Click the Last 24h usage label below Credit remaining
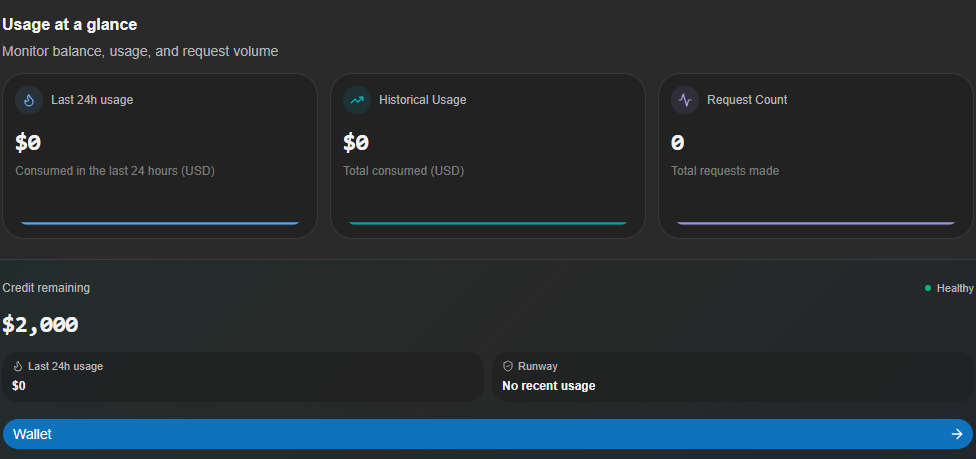This screenshot has width=976, height=459. [65, 366]
